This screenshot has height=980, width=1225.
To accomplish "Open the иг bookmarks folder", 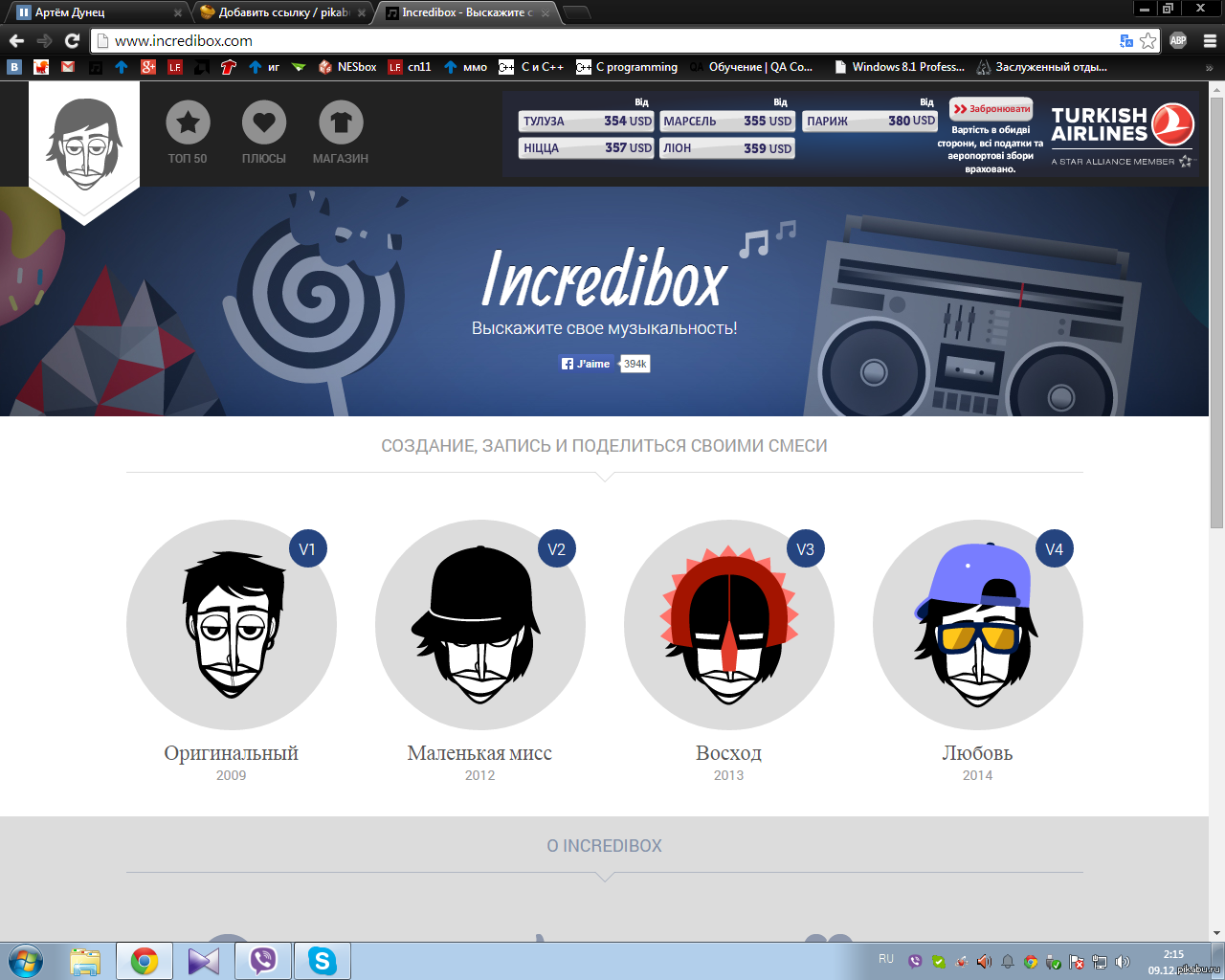I will 263,67.
